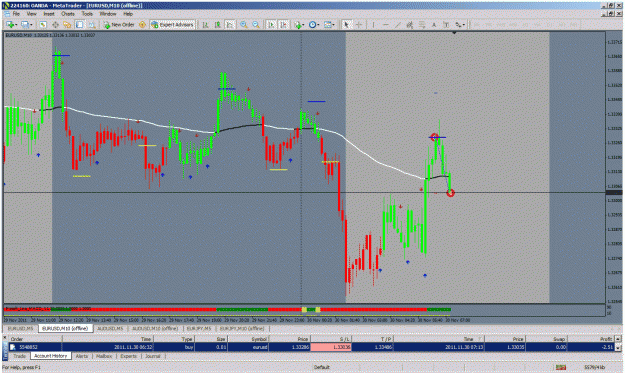Click the chart shift triangle marker
The width and height of the screenshot is (625, 373).
(x=454, y=33)
